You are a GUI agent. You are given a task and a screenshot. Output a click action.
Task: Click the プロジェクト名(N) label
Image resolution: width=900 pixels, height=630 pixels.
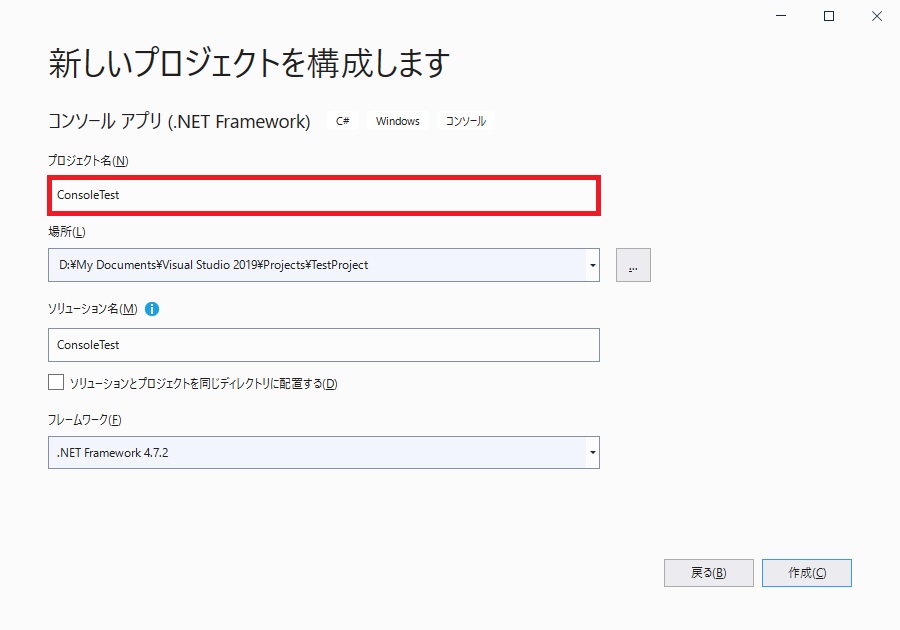pos(88,161)
